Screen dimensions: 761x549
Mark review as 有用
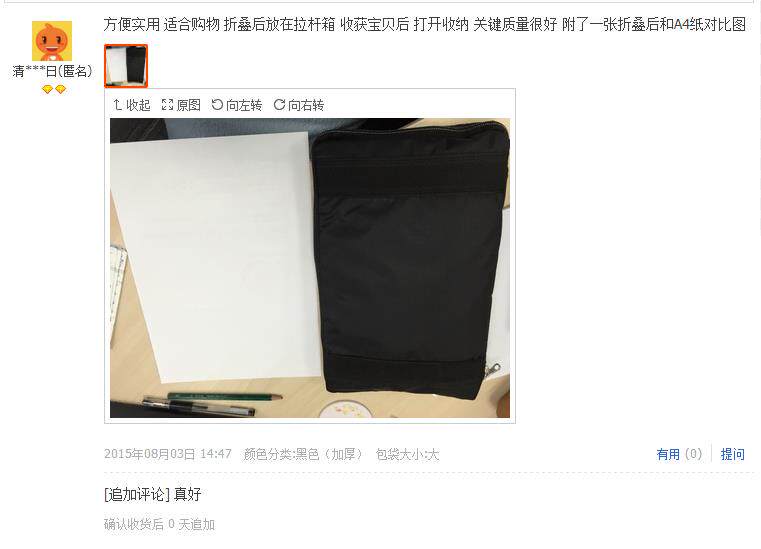point(668,454)
